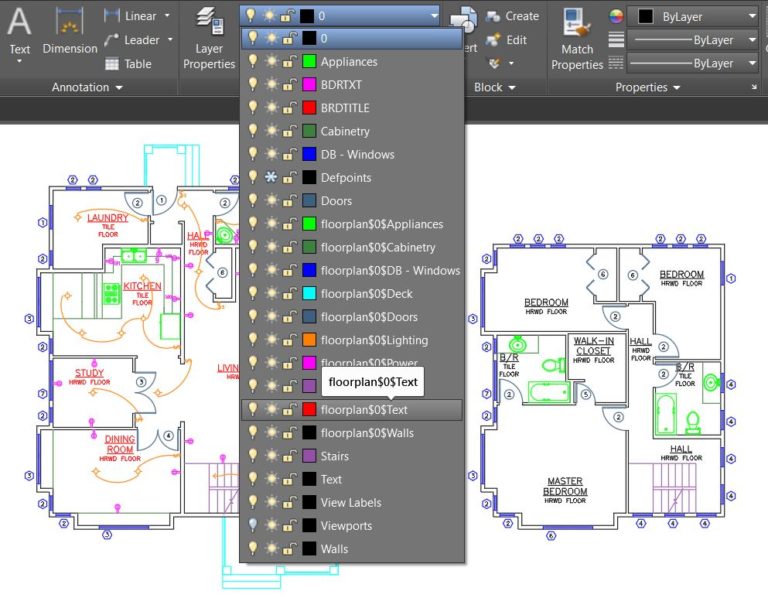Click the Edit block icon
Viewport: 768px width, 615px height.
[x=494, y=40]
